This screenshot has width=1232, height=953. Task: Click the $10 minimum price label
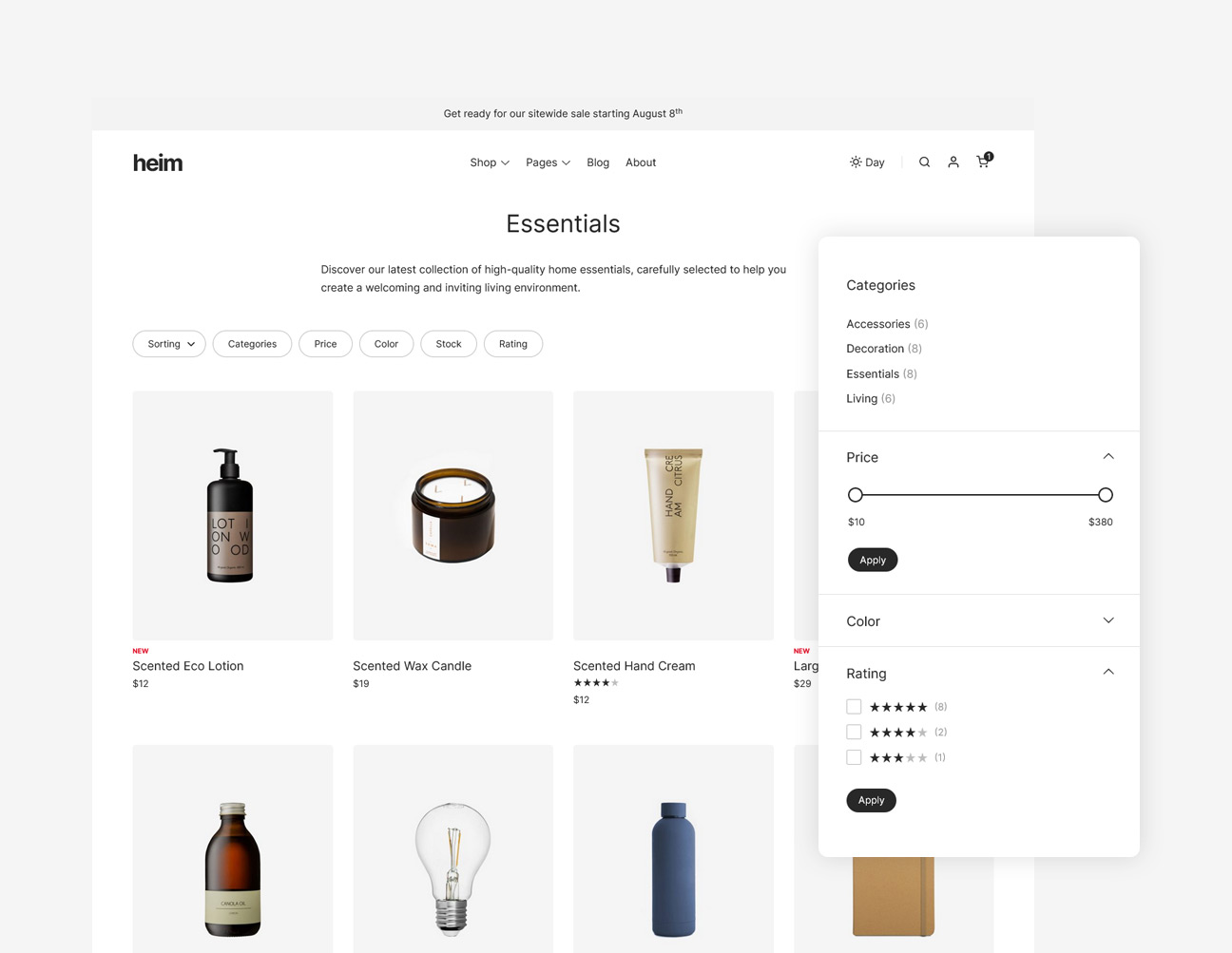[x=857, y=522]
